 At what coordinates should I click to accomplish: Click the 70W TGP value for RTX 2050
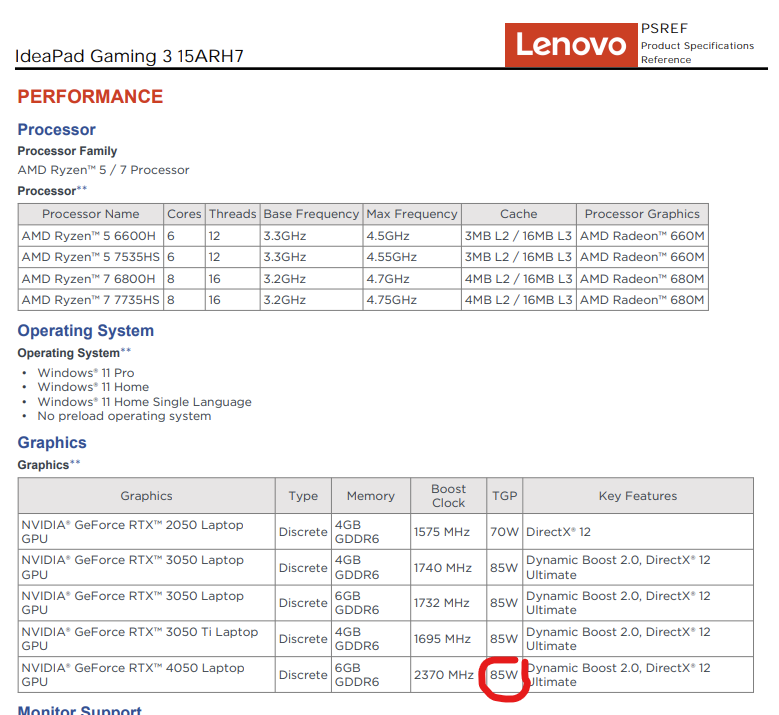click(503, 532)
